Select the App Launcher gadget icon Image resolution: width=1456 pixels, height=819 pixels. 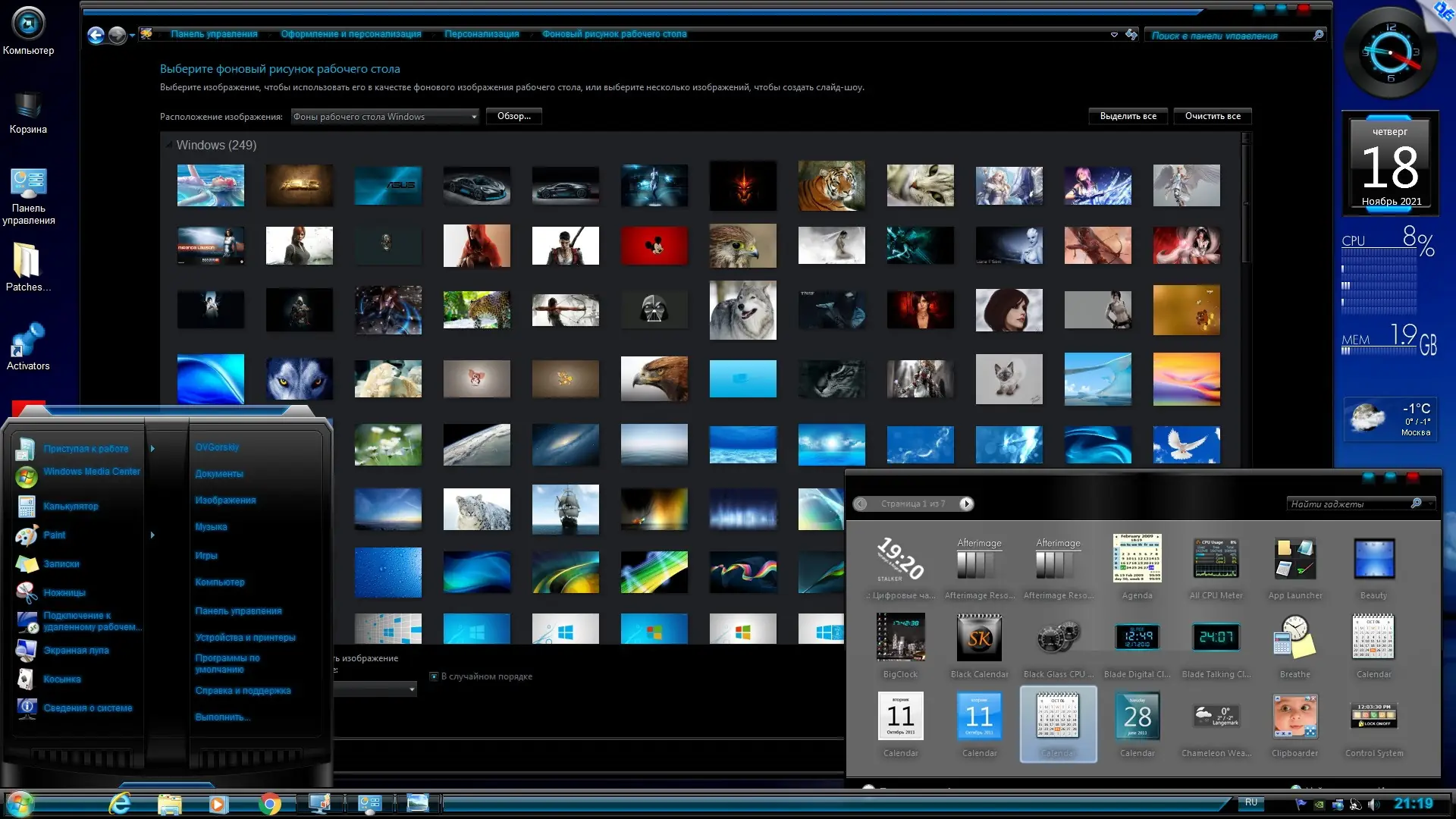click(1294, 559)
